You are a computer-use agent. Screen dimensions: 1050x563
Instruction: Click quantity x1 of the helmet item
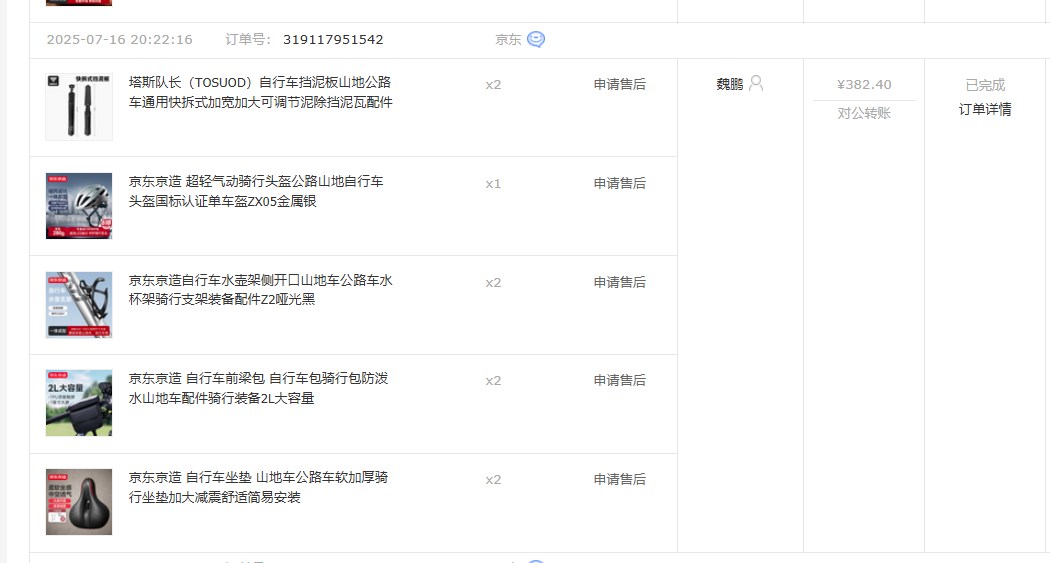[x=493, y=184]
